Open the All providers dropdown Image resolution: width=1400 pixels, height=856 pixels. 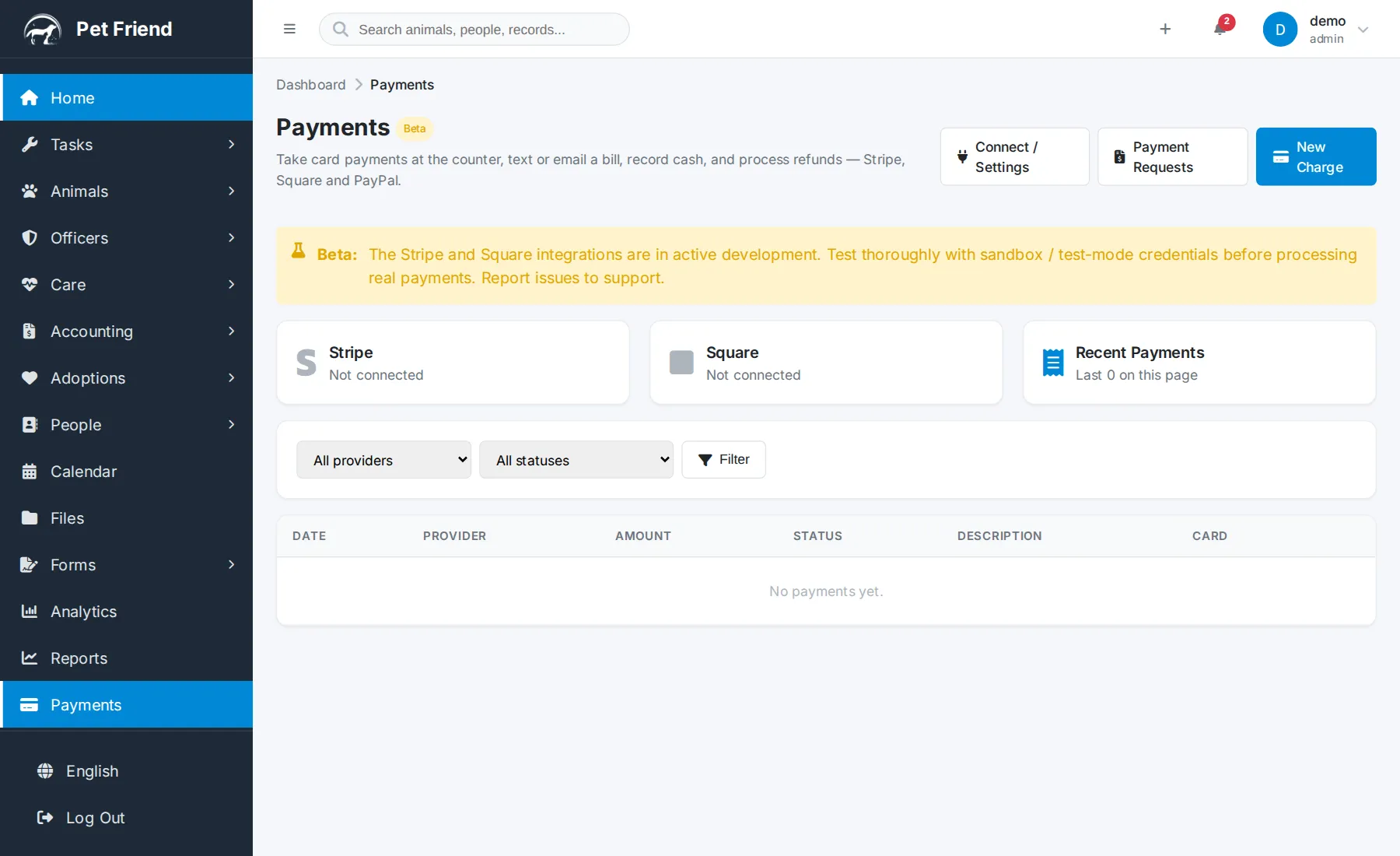[383, 460]
